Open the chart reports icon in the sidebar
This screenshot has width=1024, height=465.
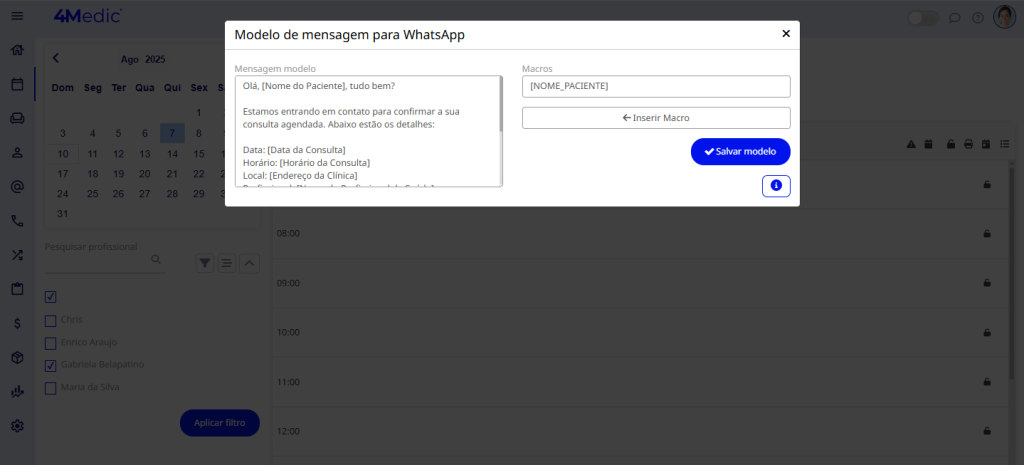(18, 392)
